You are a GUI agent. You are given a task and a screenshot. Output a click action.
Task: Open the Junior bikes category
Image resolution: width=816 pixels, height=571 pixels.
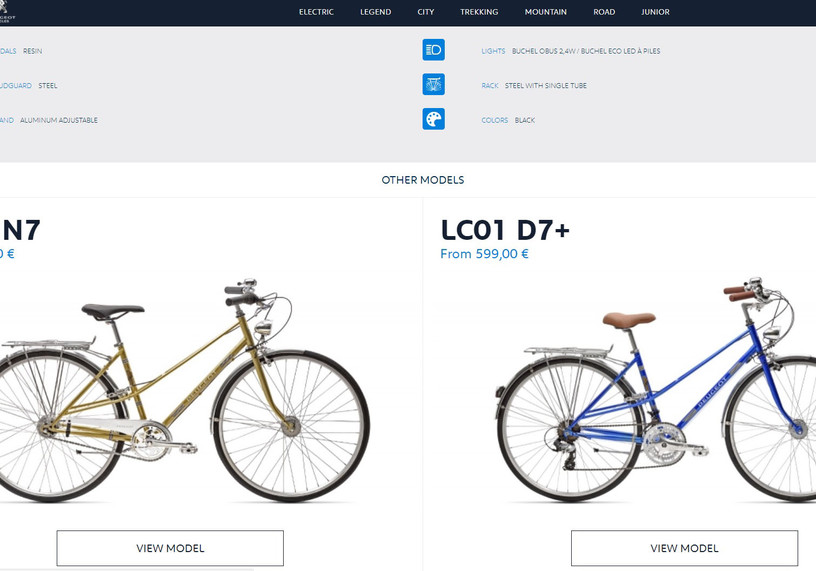pos(655,12)
